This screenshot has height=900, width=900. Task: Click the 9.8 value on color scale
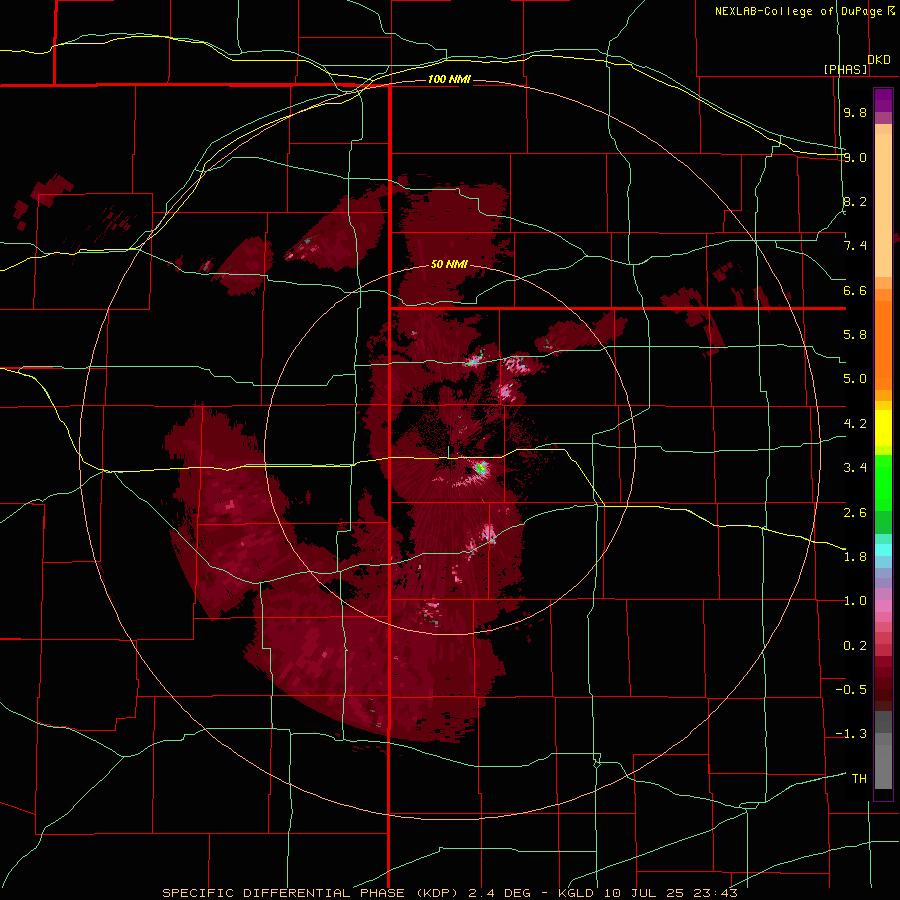click(x=855, y=112)
